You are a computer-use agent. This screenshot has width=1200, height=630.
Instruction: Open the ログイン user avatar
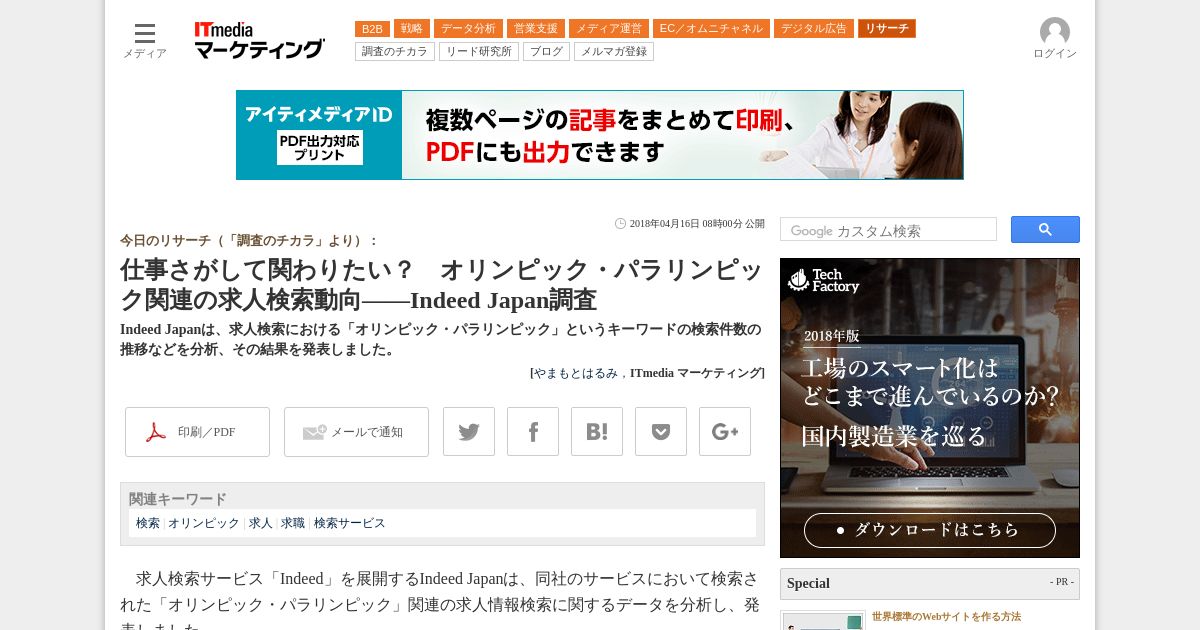coord(1055,39)
